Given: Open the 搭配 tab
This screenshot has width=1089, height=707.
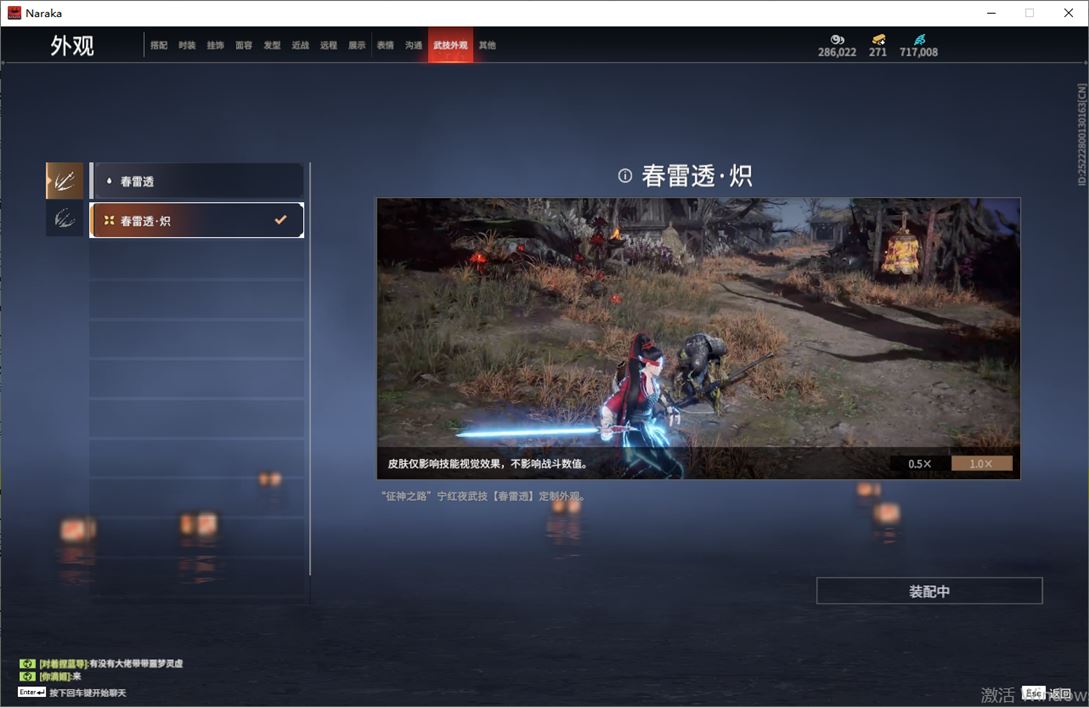Looking at the screenshot, I should (x=159, y=45).
